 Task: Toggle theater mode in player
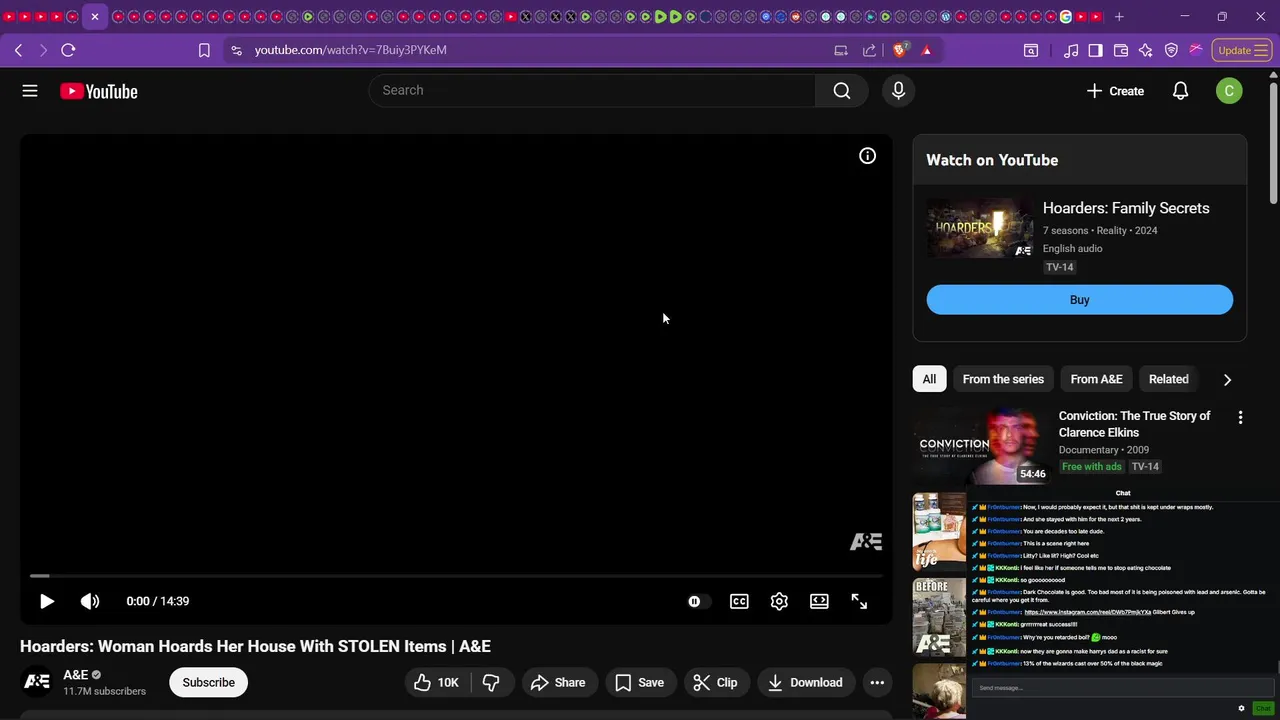point(819,601)
